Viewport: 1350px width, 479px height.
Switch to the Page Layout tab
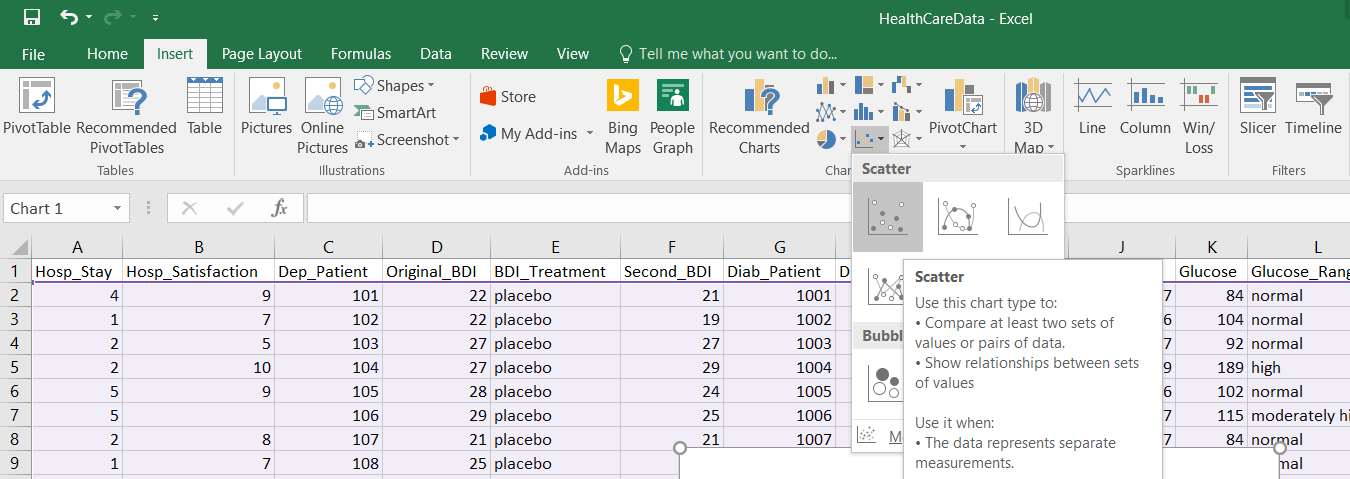[x=262, y=54]
